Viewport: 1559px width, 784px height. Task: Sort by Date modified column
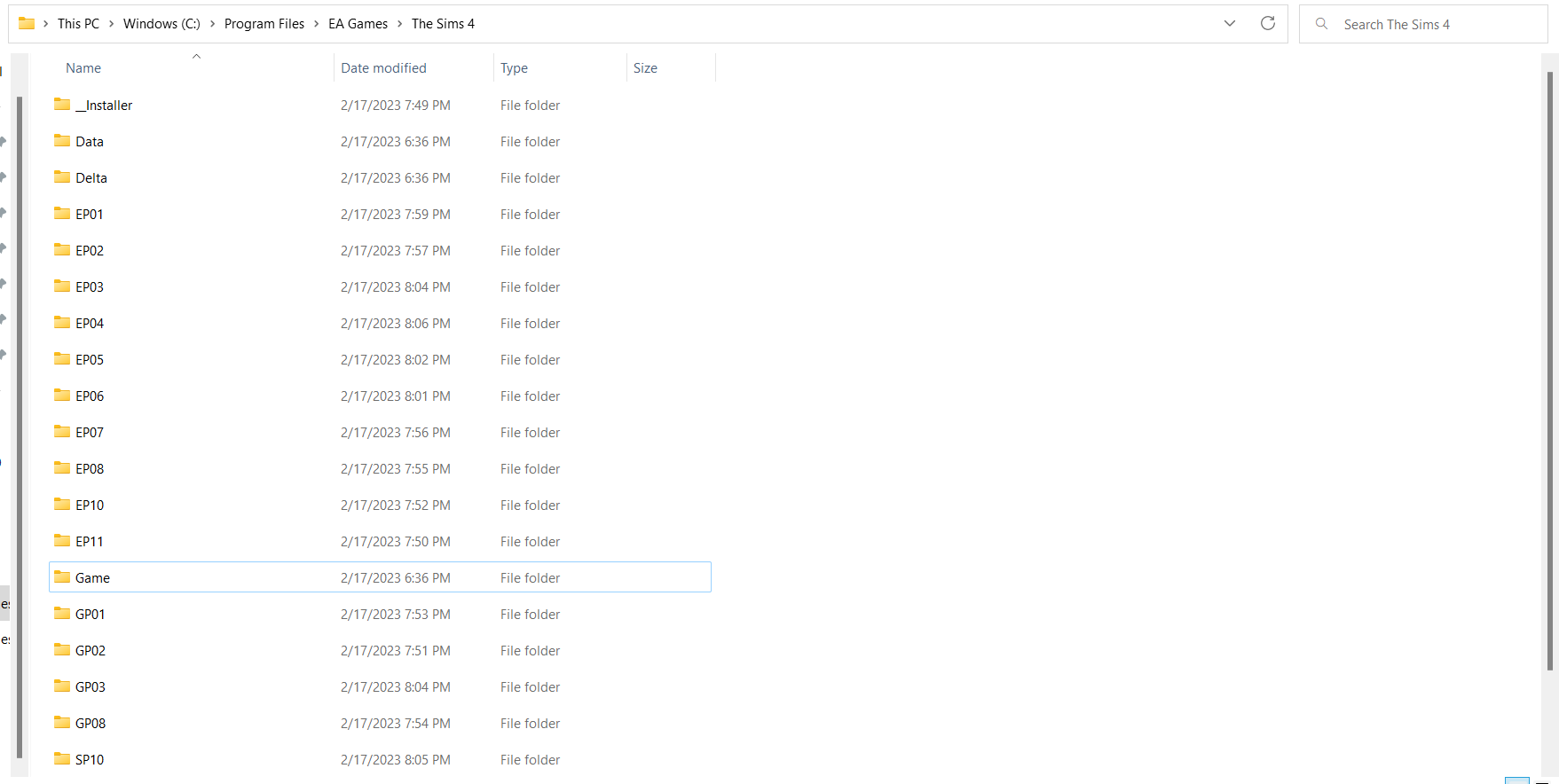[x=383, y=68]
